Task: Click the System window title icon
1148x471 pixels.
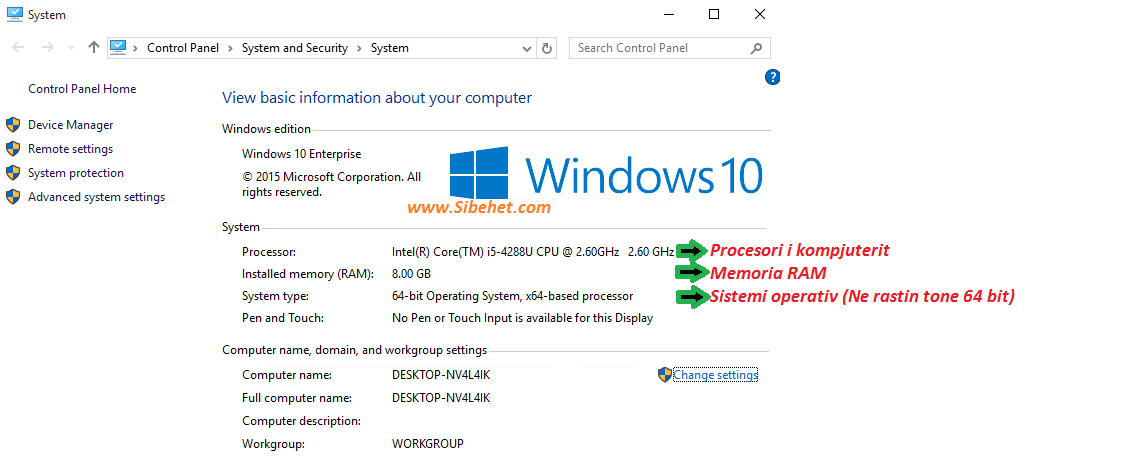Action: click(15, 14)
